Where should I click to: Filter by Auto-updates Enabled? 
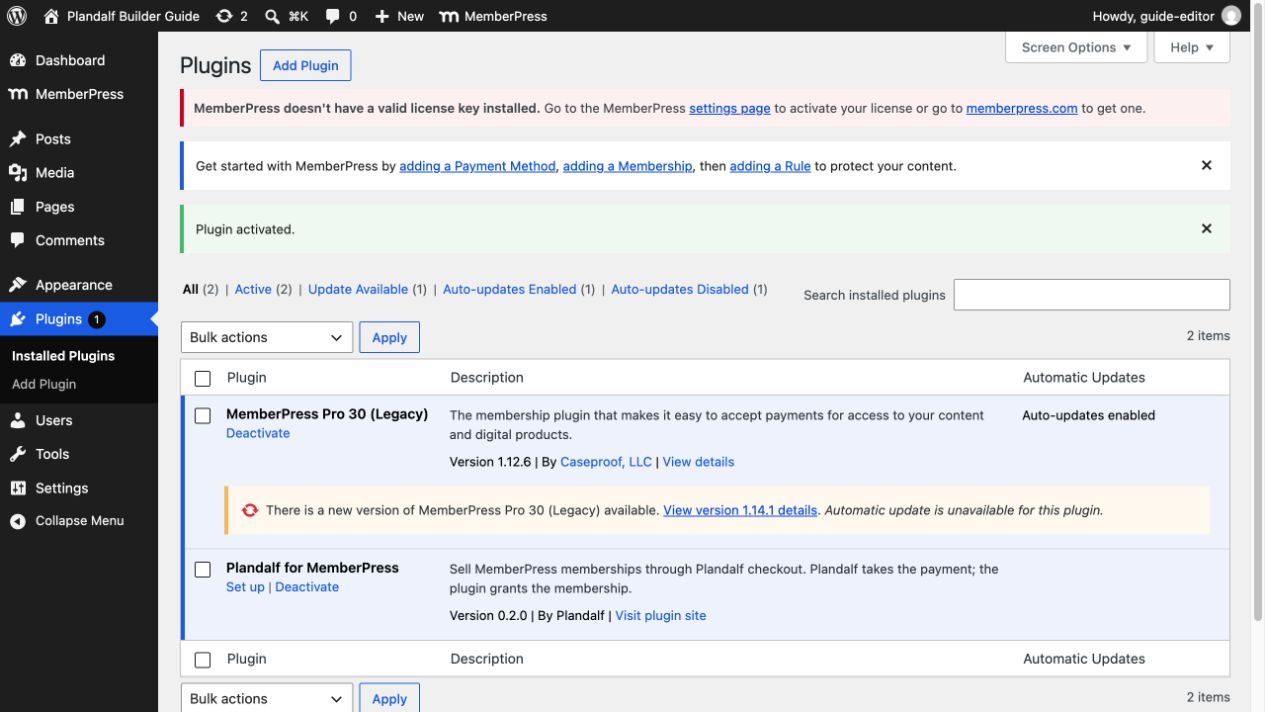510,289
